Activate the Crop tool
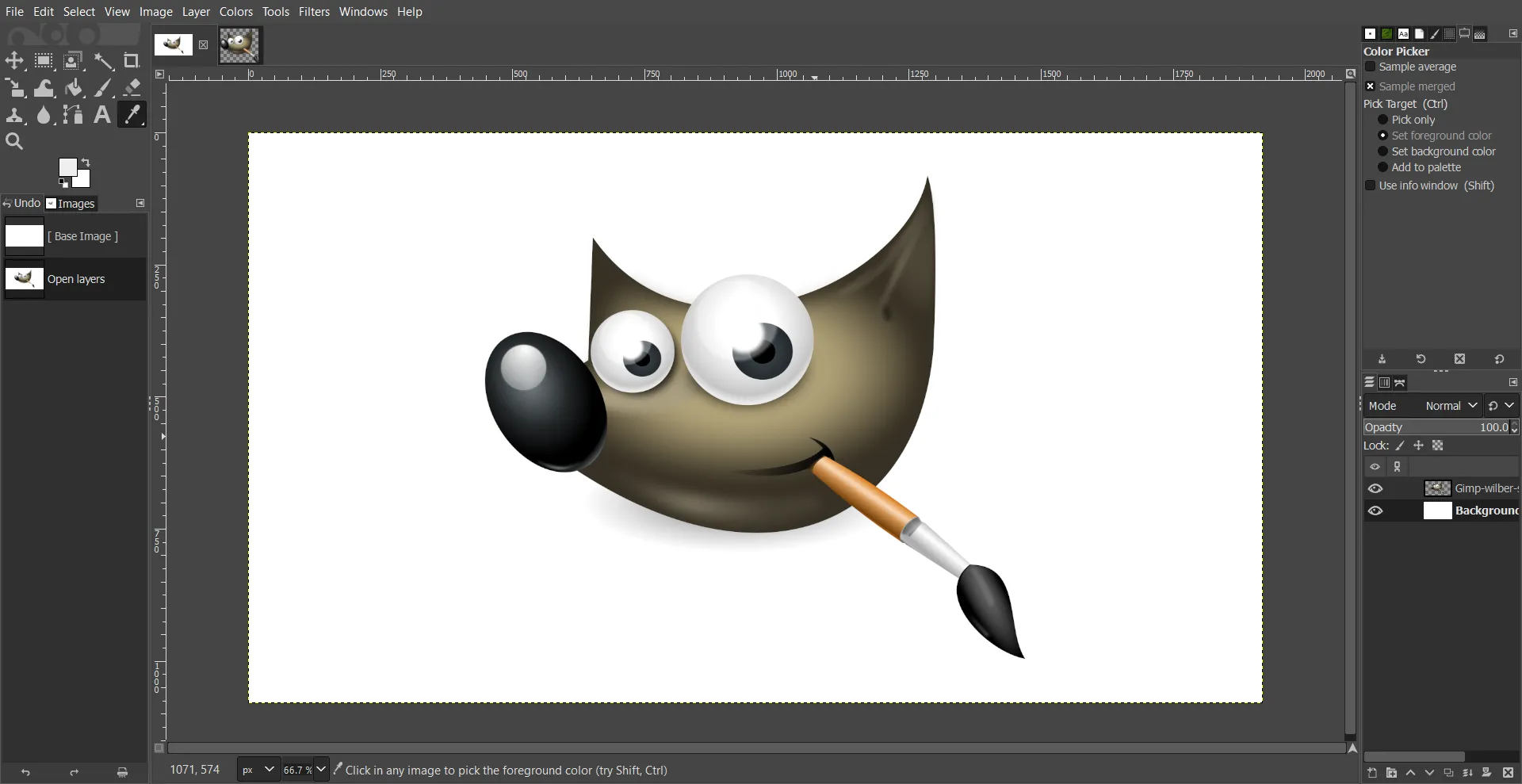 (132, 60)
